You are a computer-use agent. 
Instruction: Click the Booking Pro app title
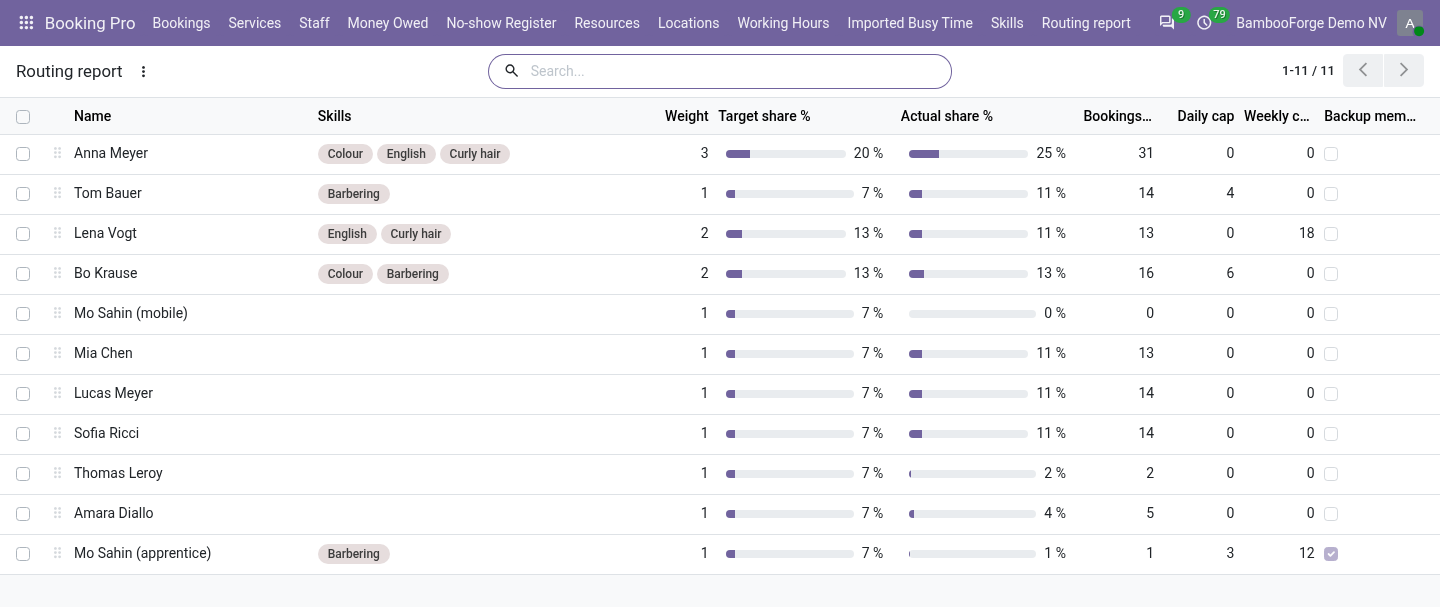[90, 23]
